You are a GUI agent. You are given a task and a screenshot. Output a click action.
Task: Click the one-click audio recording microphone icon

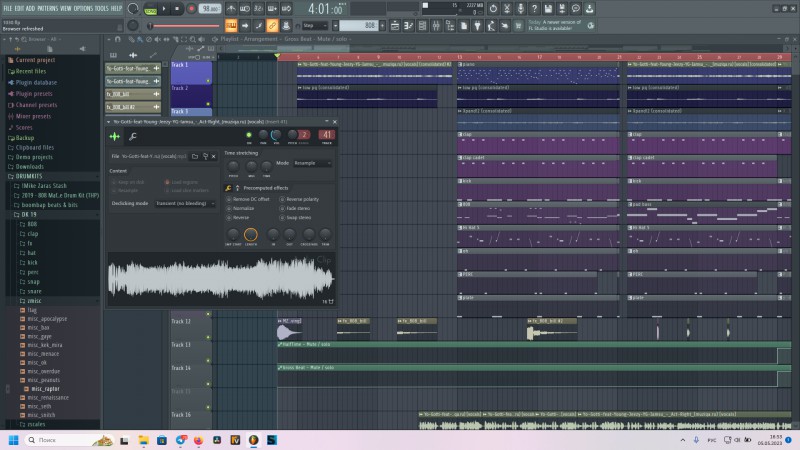coord(520,9)
